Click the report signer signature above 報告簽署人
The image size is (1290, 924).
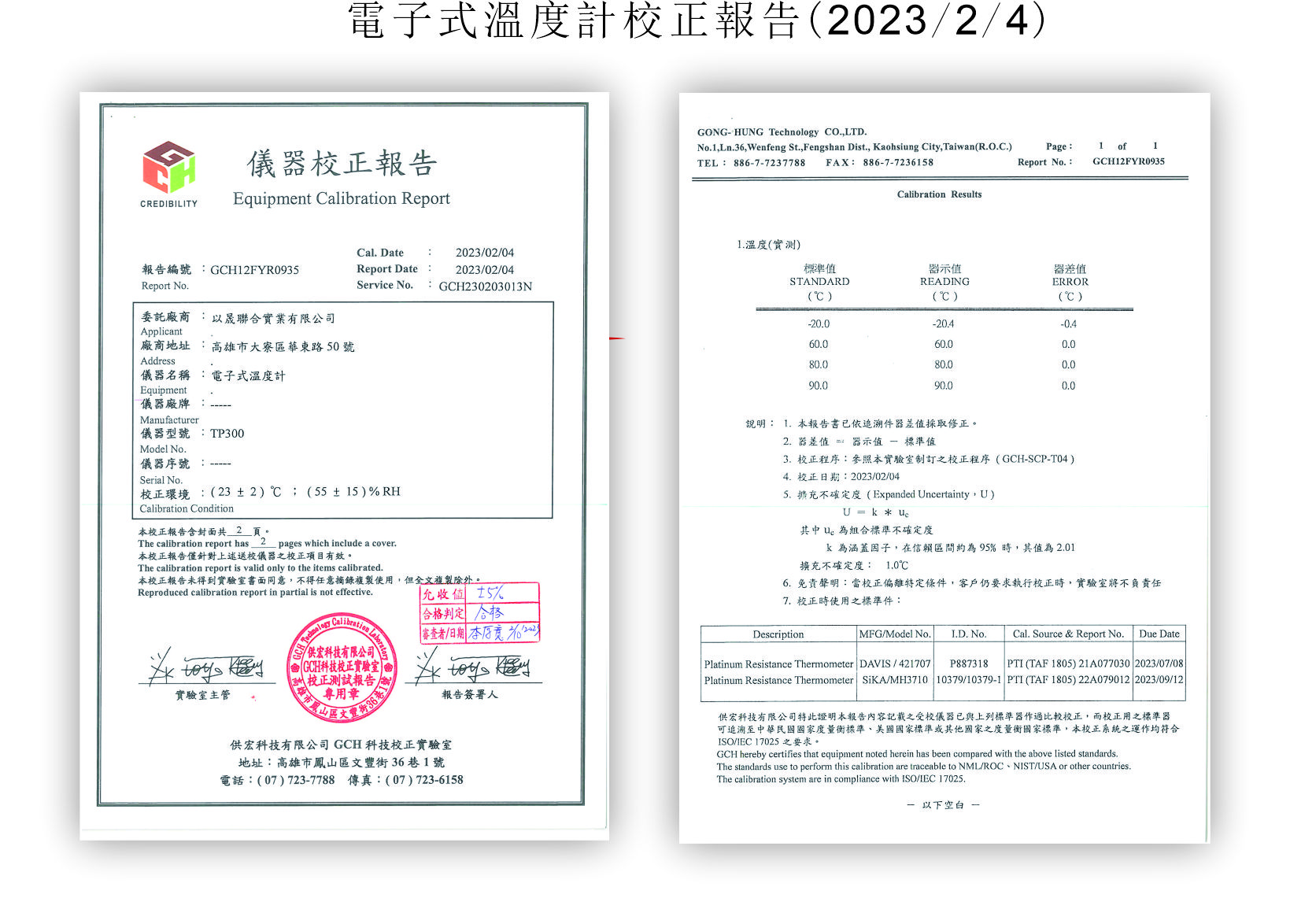point(473,667)
